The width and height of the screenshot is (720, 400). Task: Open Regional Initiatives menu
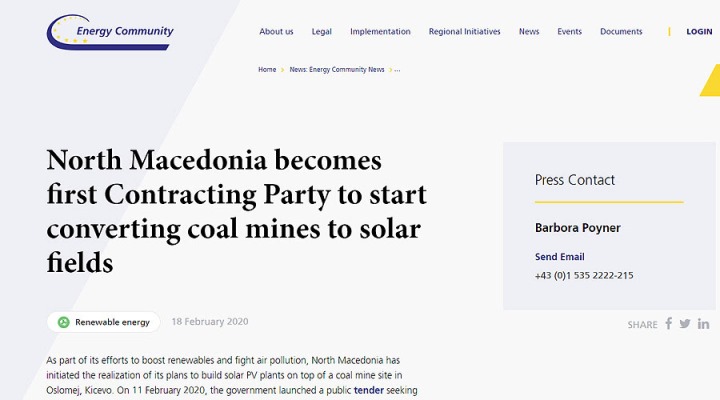click(464, 32)
